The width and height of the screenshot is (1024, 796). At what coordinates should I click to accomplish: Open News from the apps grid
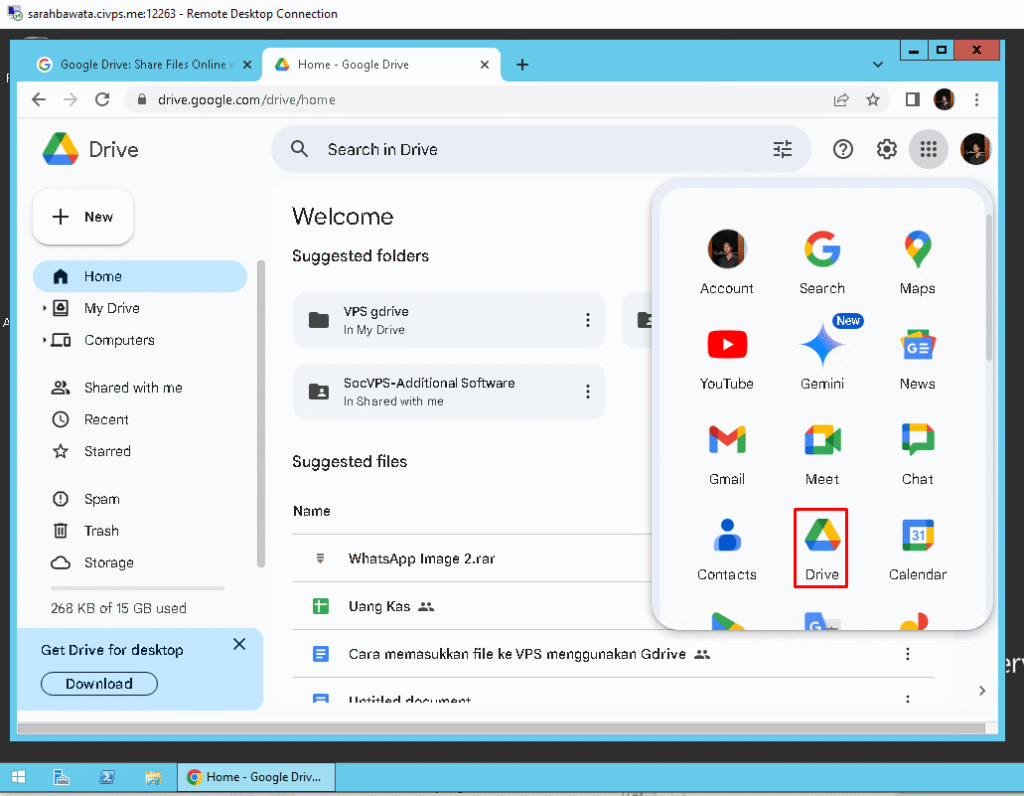917,358
